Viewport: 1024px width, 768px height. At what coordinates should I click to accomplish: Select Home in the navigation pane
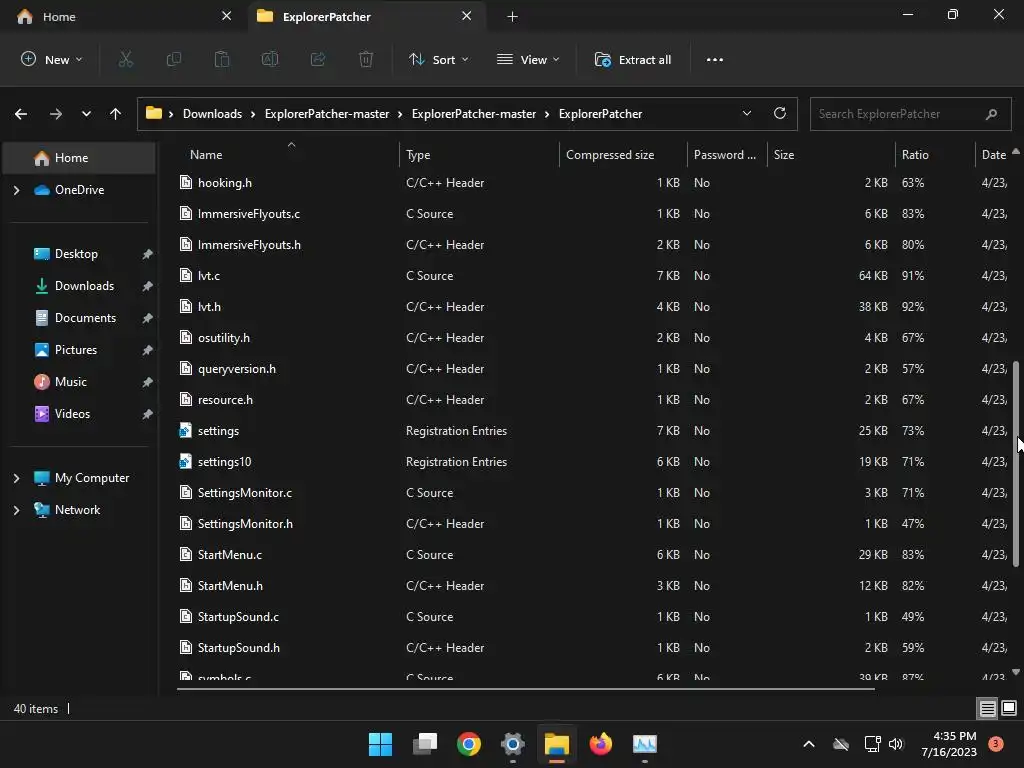(x=79, y=158)
